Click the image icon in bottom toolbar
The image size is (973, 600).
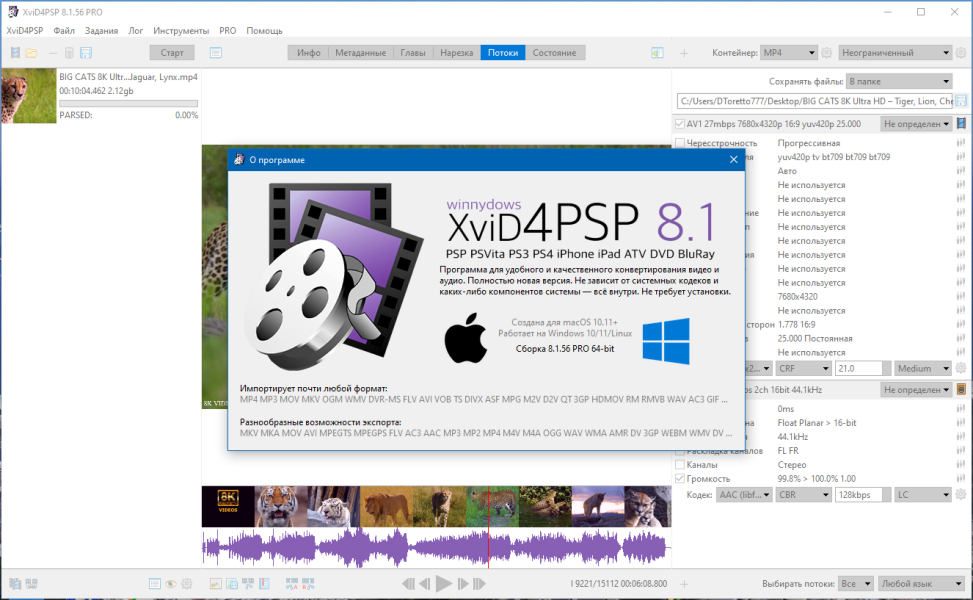pos(215,583)
